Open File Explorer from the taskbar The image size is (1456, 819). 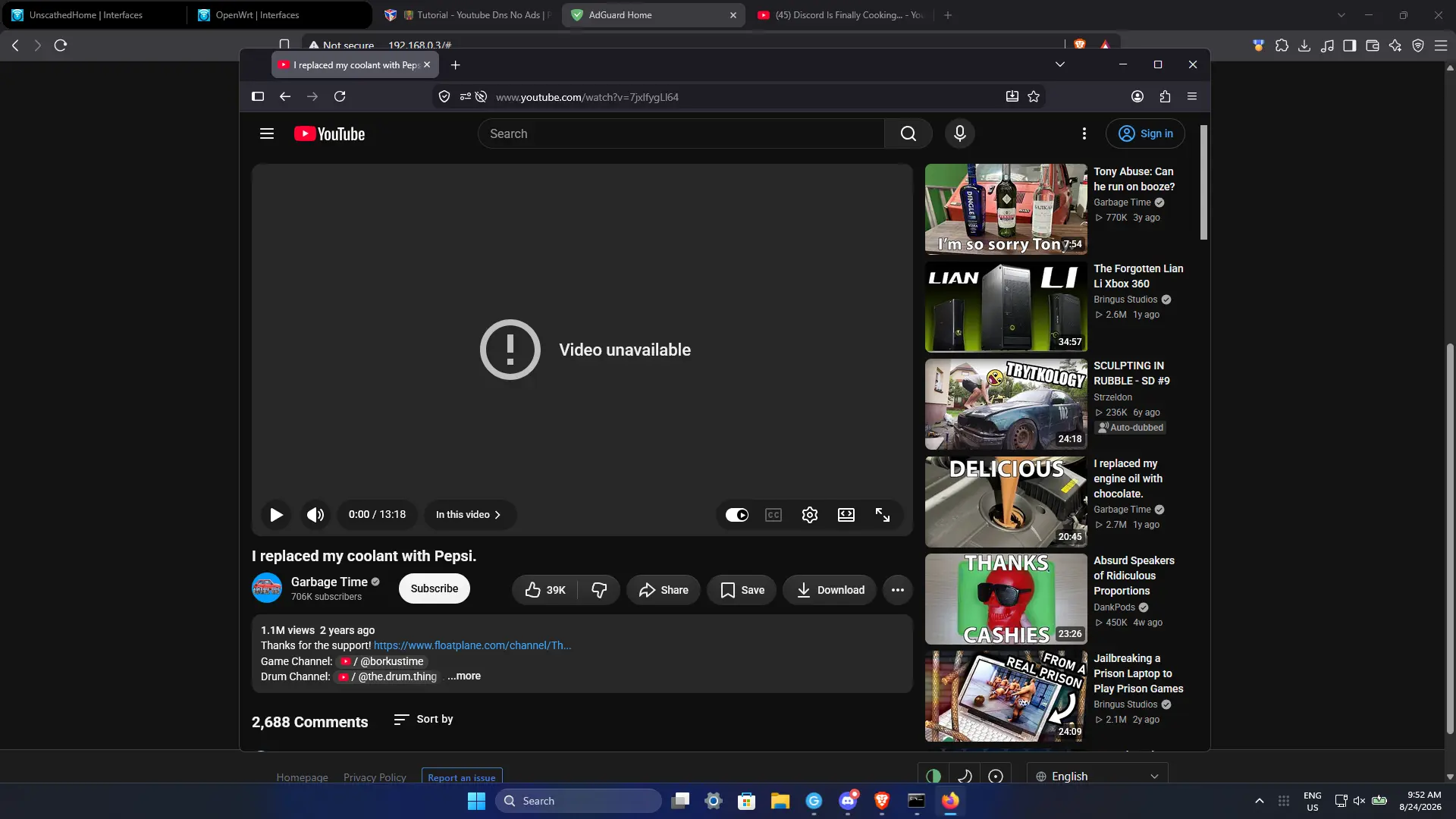click(780, 801)
